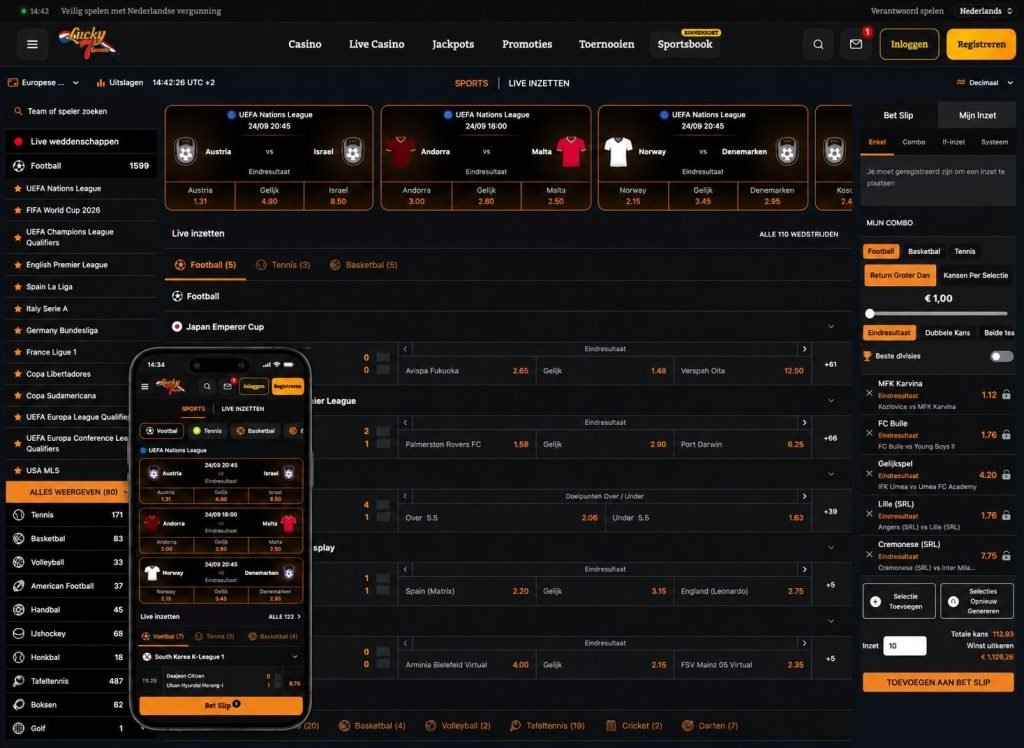This screenshot has height=748, width=1024.
Task: Select the Football chip in Mijn Combo
Action: click(880, 252)
